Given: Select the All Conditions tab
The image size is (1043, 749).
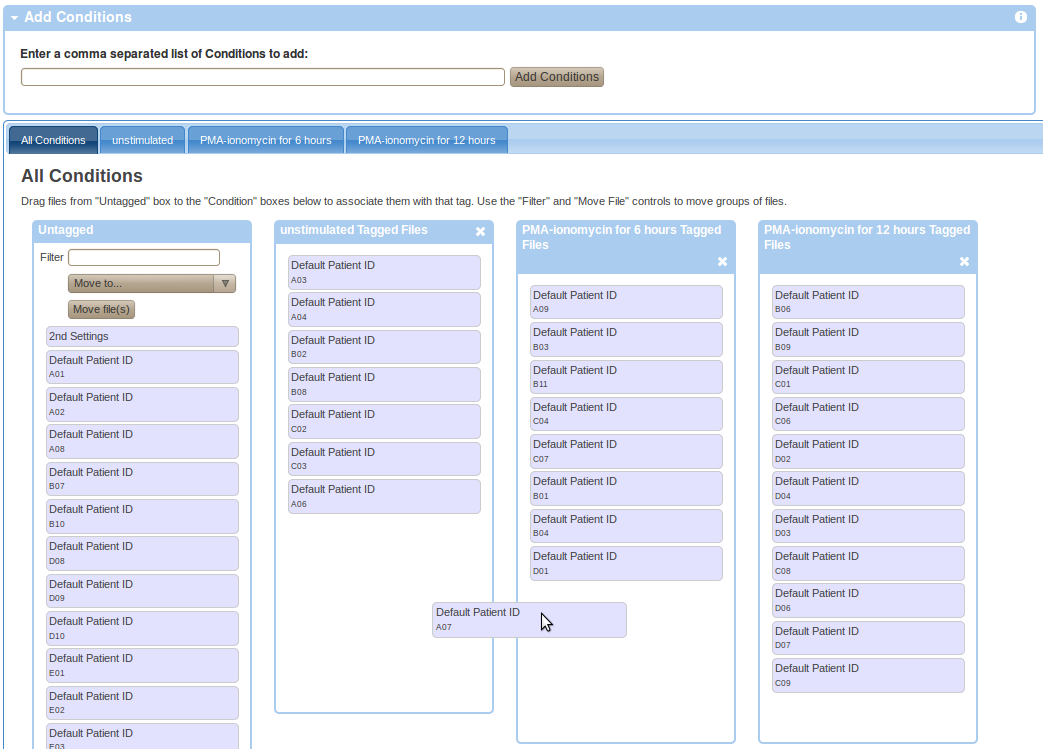Looking at the screenshot, I should pyautogui.click(x=52, y=140).
